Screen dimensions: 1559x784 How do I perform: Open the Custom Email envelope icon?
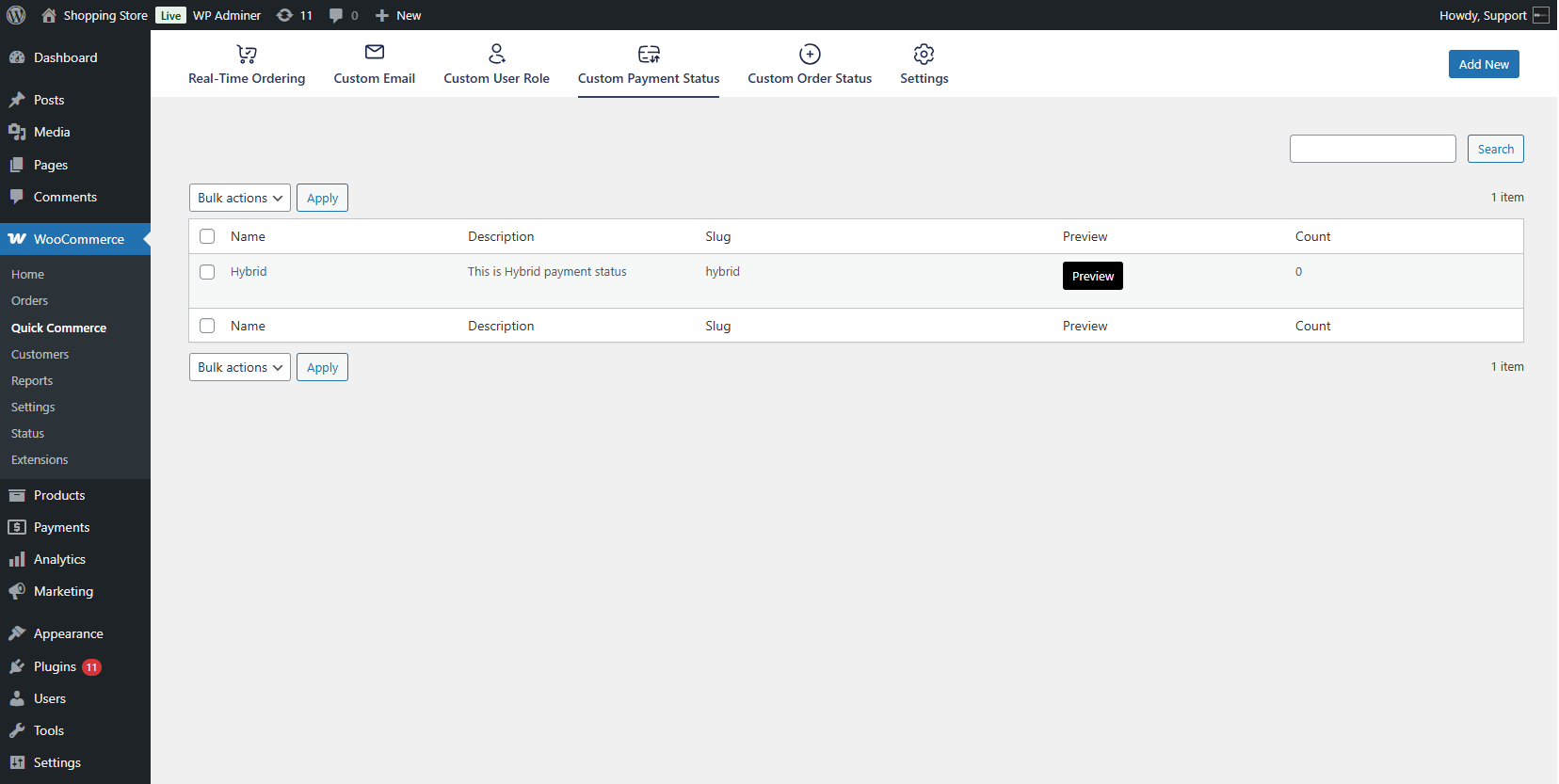click(375, 53)
